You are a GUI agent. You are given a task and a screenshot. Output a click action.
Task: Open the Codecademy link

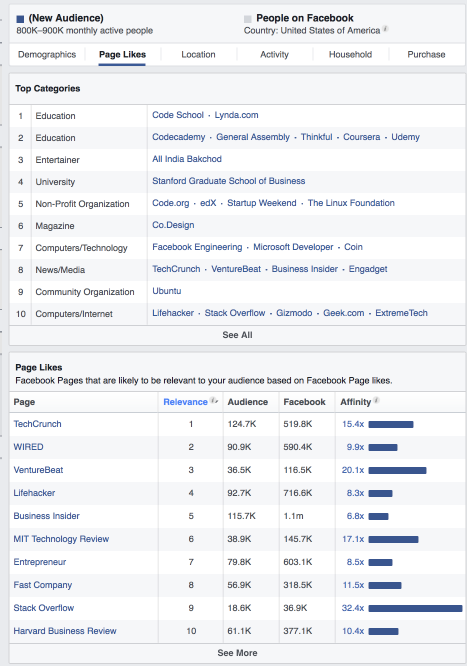click(178, 137)
